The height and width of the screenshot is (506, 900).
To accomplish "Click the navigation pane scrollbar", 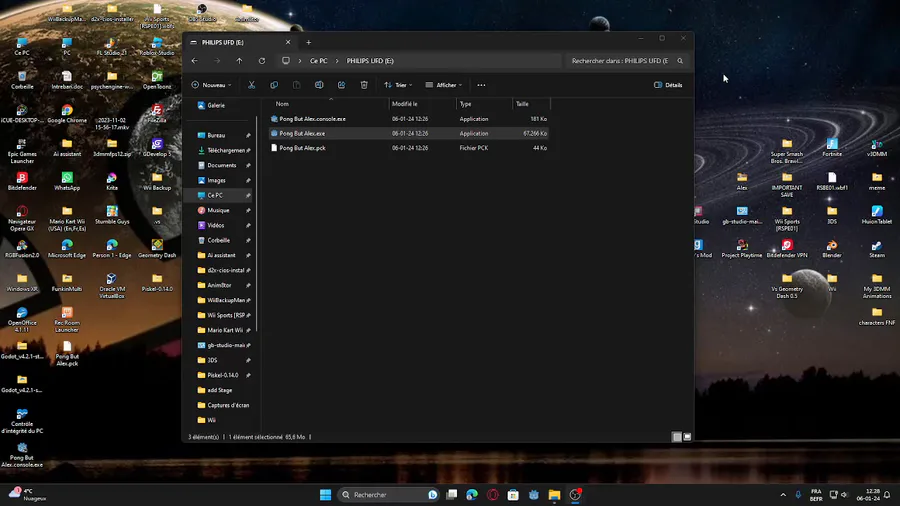I will click(256, 224).
